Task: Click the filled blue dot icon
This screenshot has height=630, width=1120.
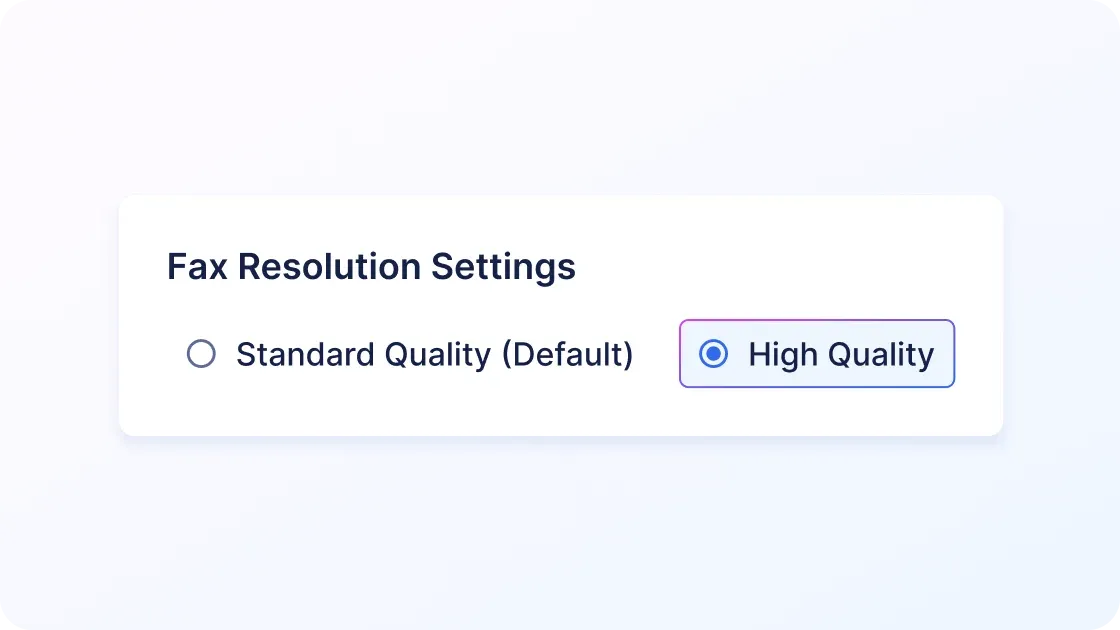Action: 713,354
